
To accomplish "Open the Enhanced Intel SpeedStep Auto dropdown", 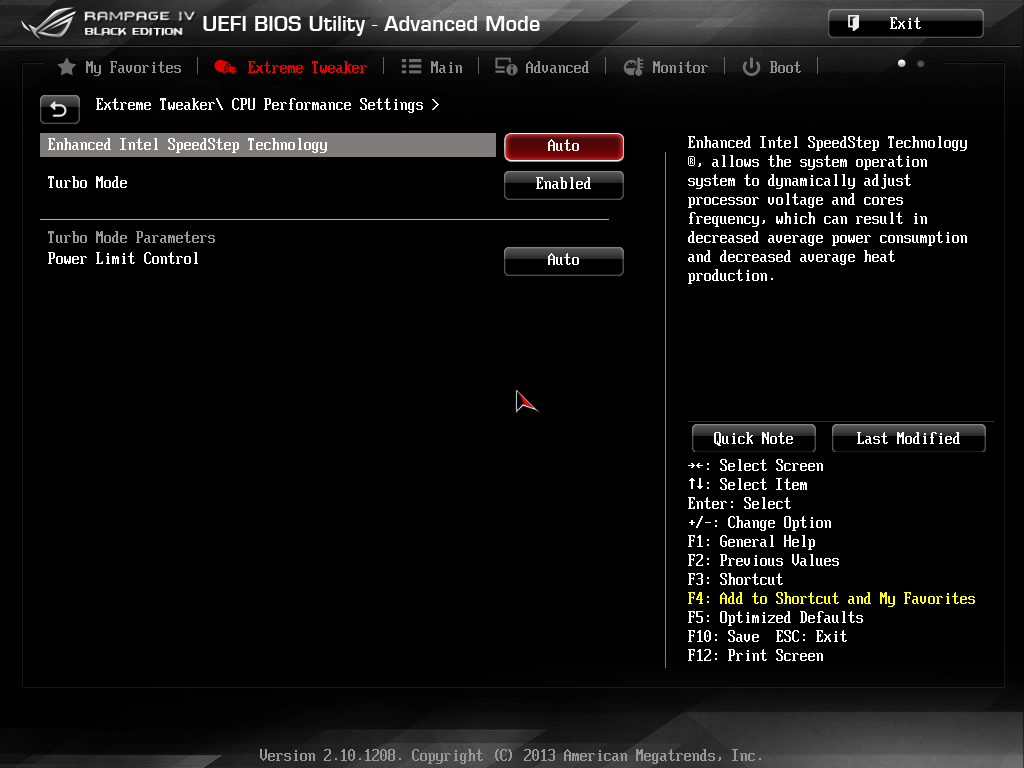I will point(563,146).
